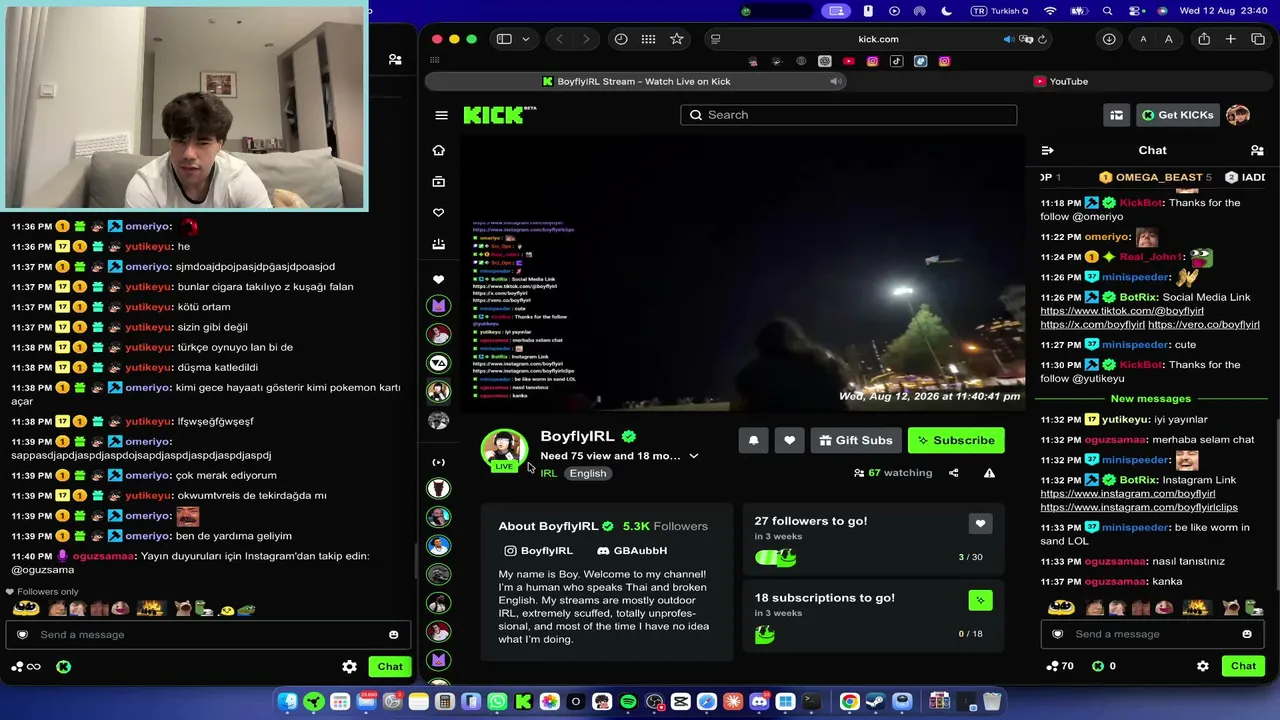Click the Get KICKs button
Viewport: 1280px width, 720px height.
click(x=1178, y=115)
